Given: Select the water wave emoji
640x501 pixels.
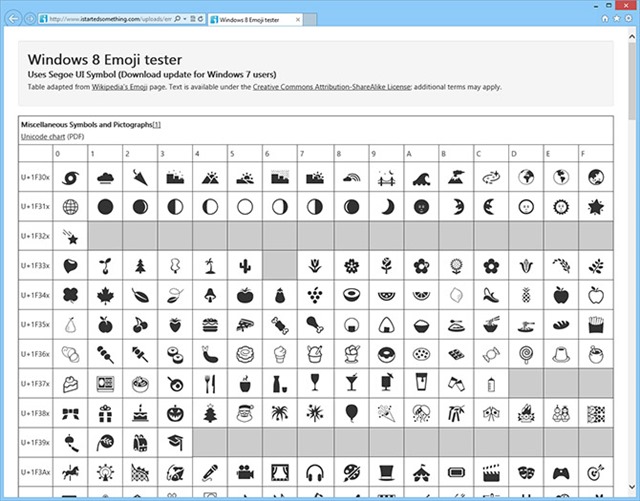Looking at the screenshot, I should click(x=421, y=178).
